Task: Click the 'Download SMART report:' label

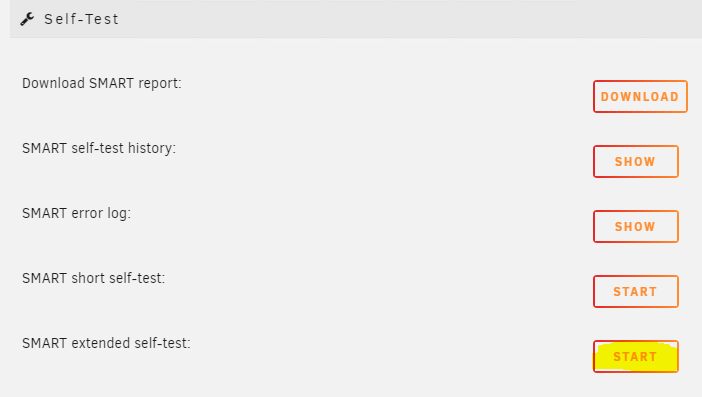Action: coord(102,84)
